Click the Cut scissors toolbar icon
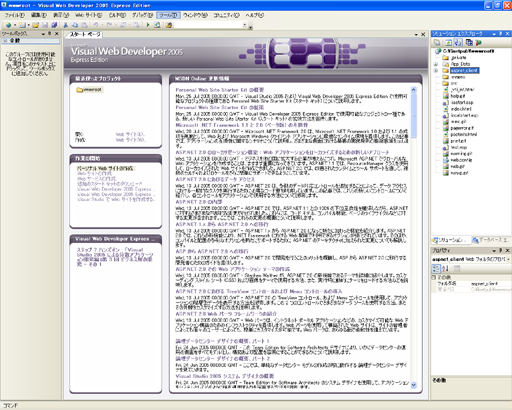 [x=66, y=25]
